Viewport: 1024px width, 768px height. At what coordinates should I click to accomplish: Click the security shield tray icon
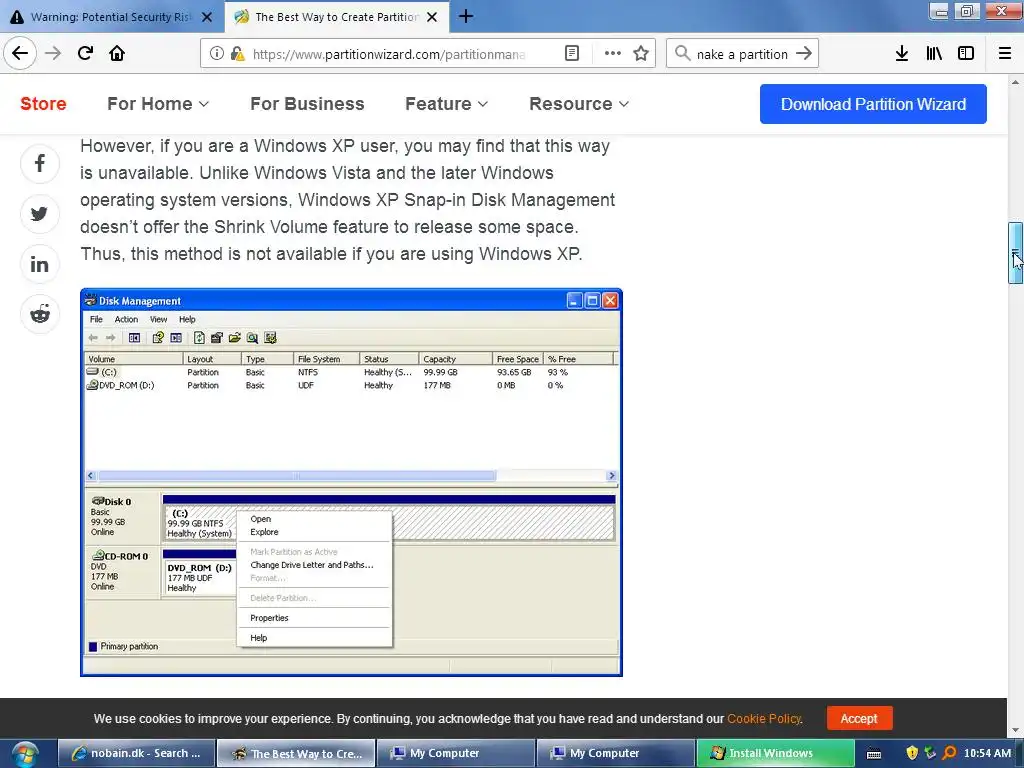[x=912, y=753]
